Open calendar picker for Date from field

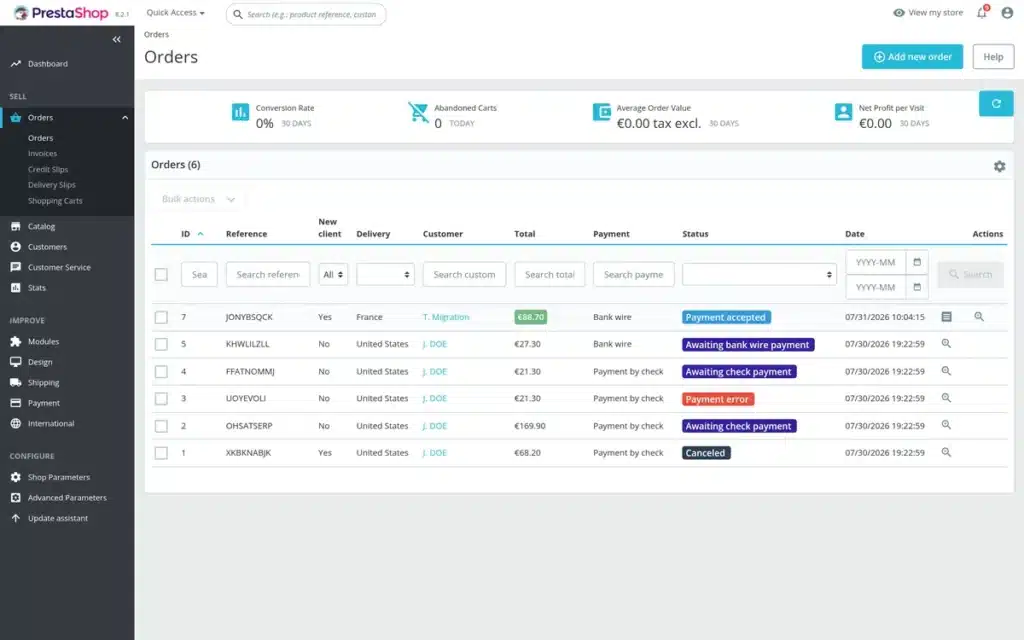point(917,262)
